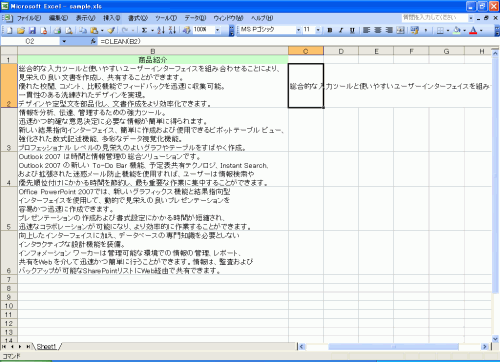The height and width of the screenshot is (362, 500).
Task: Sort descending with the Z-A icon
Action: [172, 30]
